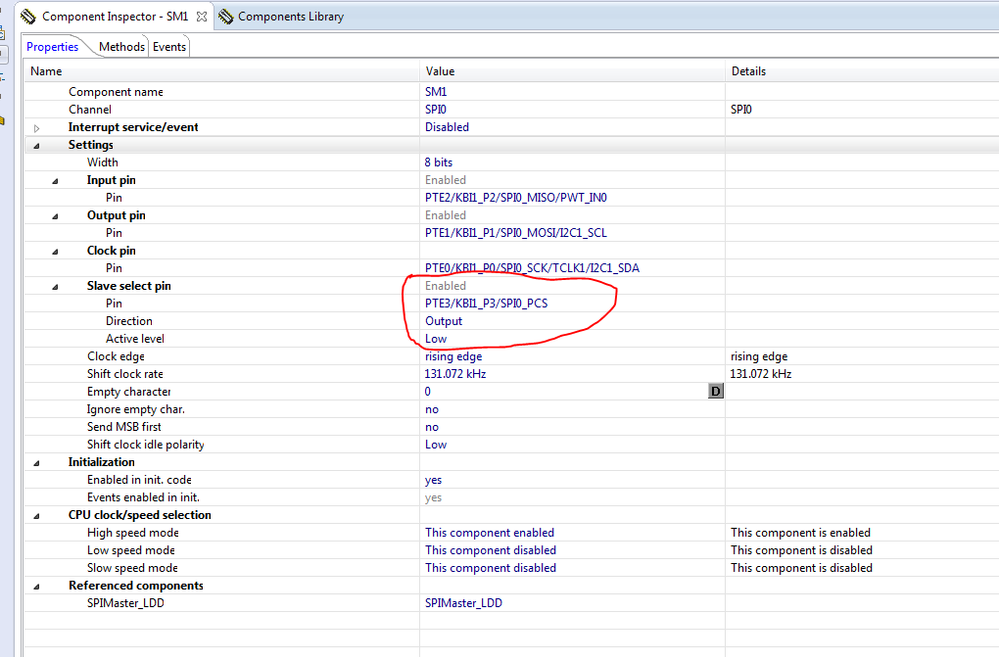Collapse the Settings group
This screenshot has width=999, height=657.
(x=36, y=145)
